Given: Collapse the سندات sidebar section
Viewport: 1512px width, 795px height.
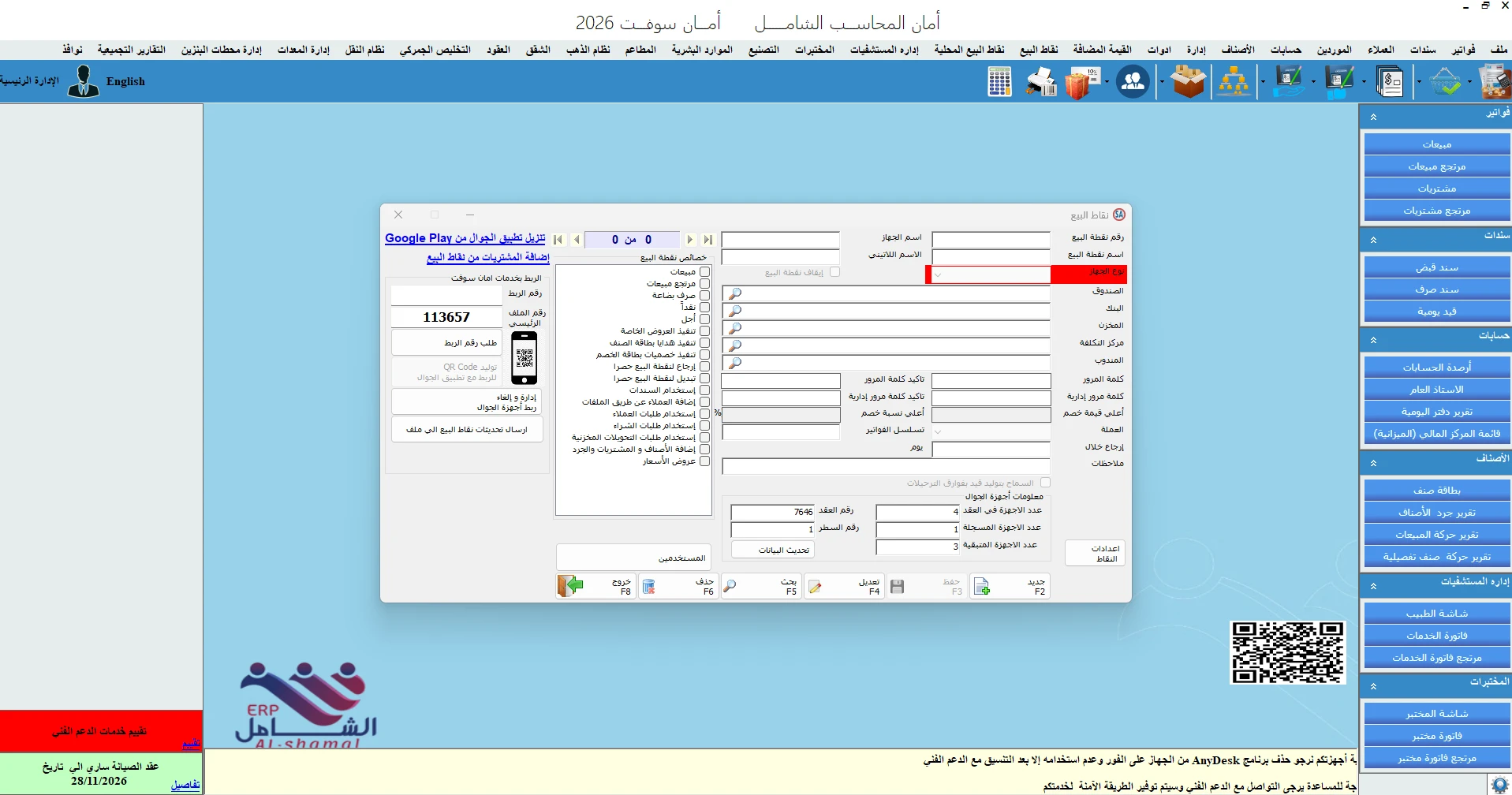Looking at the screenshot, I should pos(1373,240).
